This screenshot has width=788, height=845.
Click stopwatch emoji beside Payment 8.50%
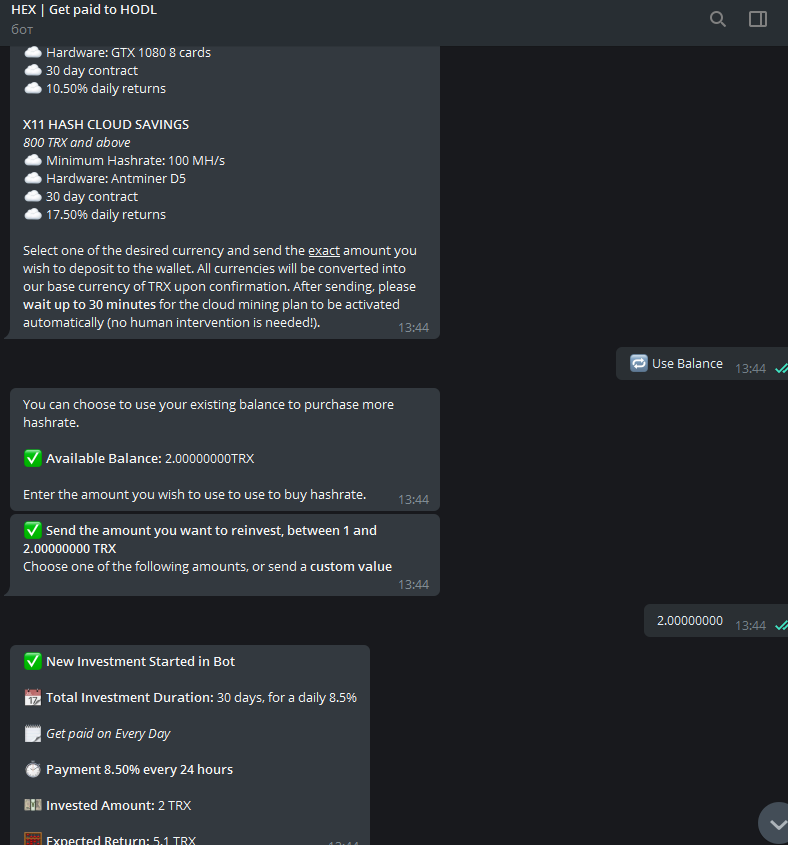(33, 770)
